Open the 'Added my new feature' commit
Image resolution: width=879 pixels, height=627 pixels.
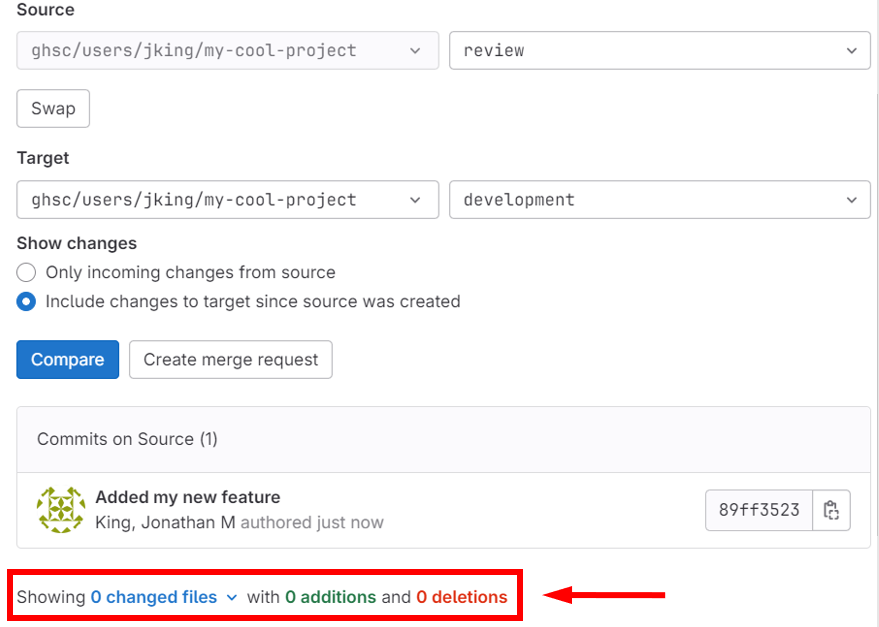pyautogui.click(x=188, y=497)
